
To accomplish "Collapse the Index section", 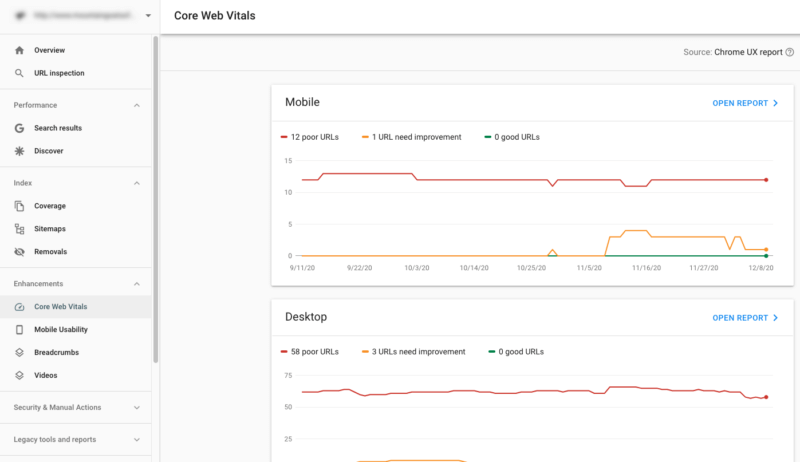I will coord(137,183).
